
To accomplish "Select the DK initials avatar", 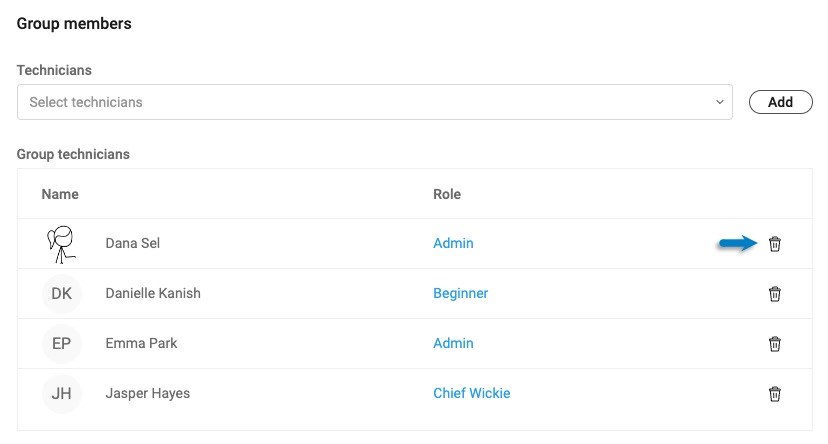I will pyautogui.click(x=62, y=294).
